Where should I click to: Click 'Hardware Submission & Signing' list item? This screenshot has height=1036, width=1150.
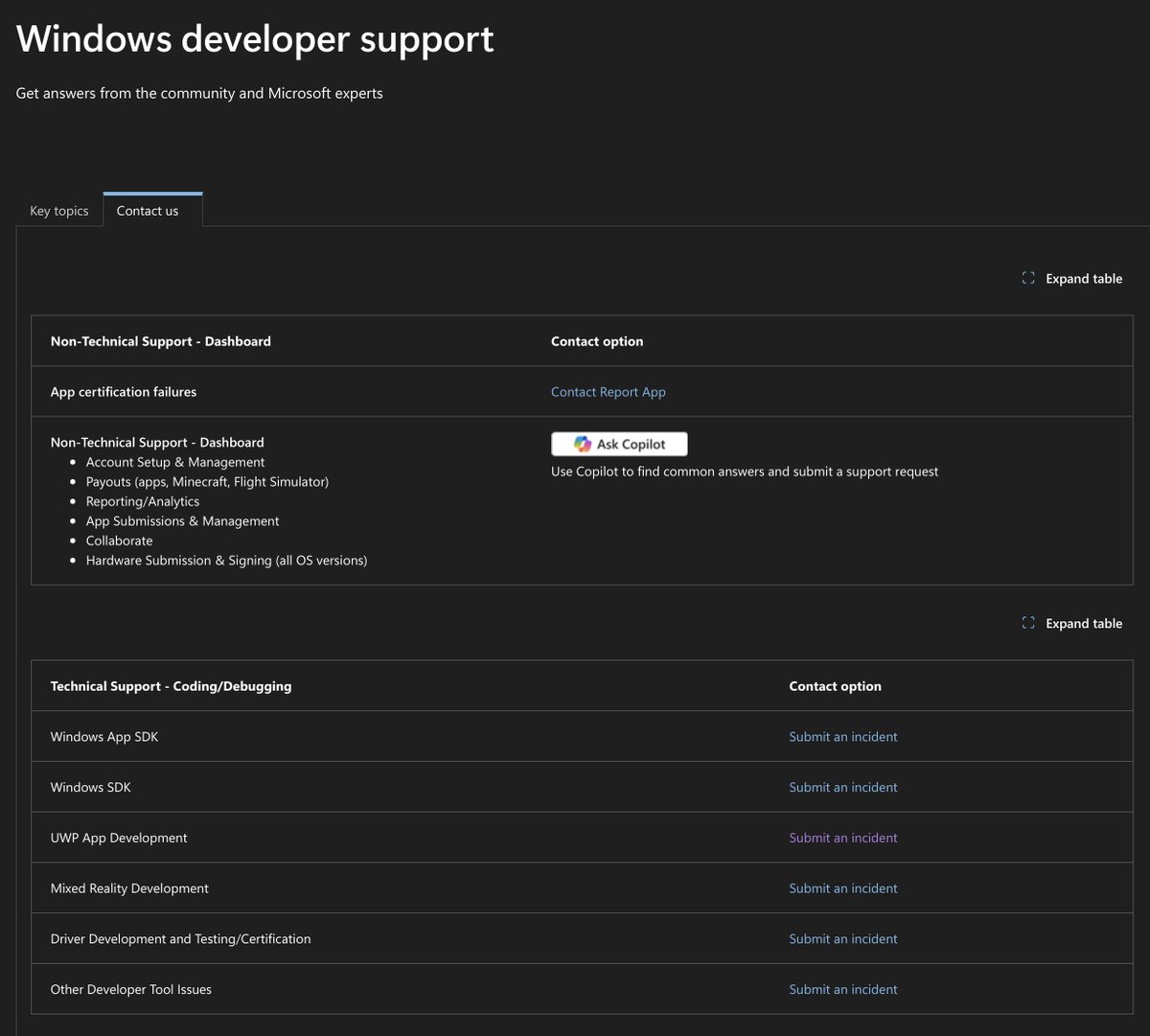pos(227,561)
